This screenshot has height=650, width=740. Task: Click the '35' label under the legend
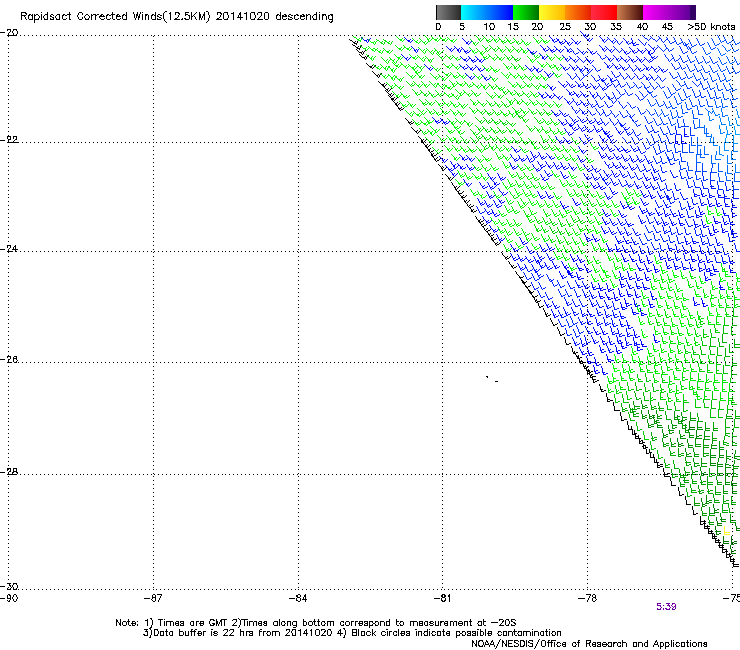616,27
